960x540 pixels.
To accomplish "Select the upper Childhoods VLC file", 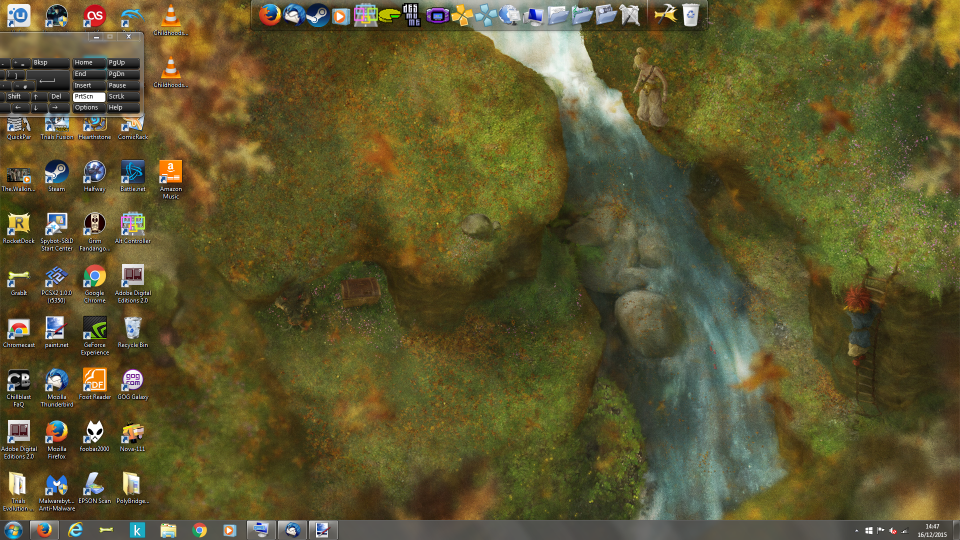I will pos(170,20).
